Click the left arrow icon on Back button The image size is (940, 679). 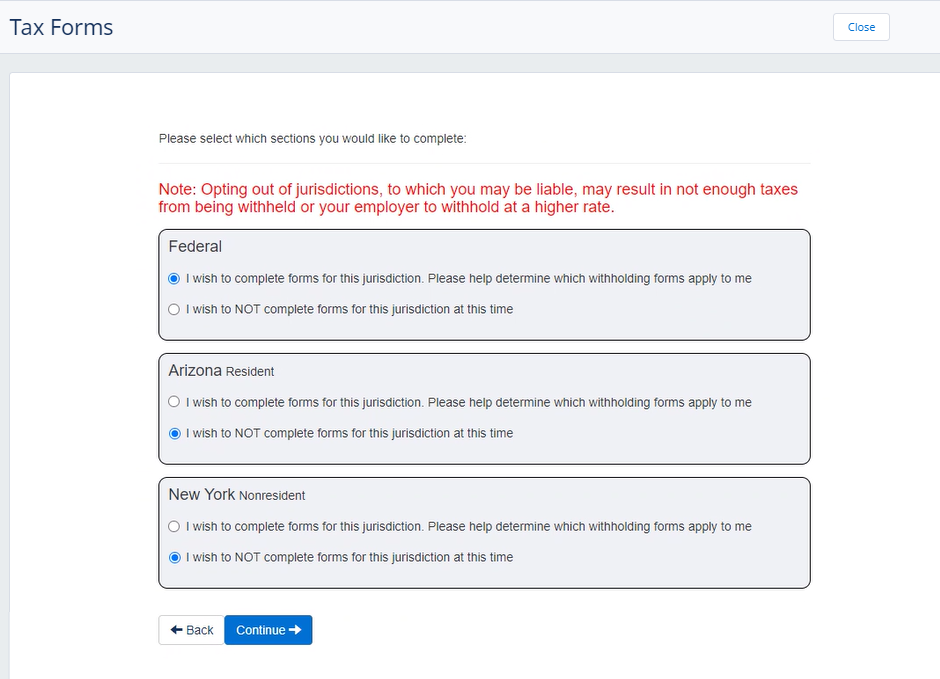176,630
